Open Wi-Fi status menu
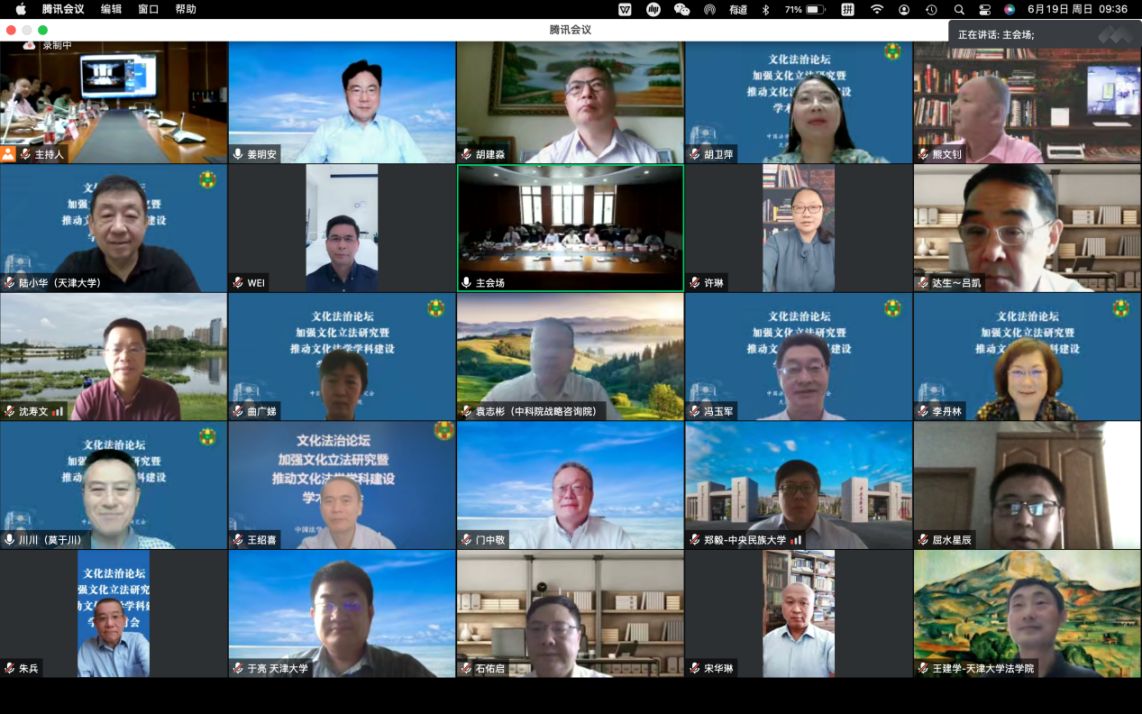 point(877,9)
